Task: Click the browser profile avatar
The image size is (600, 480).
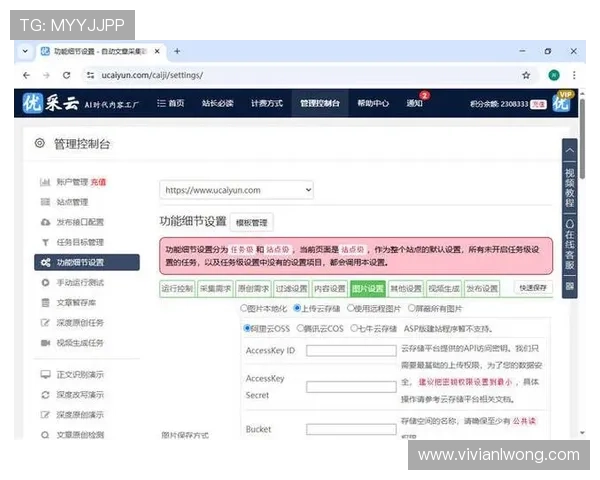Action: pos(554,75)
